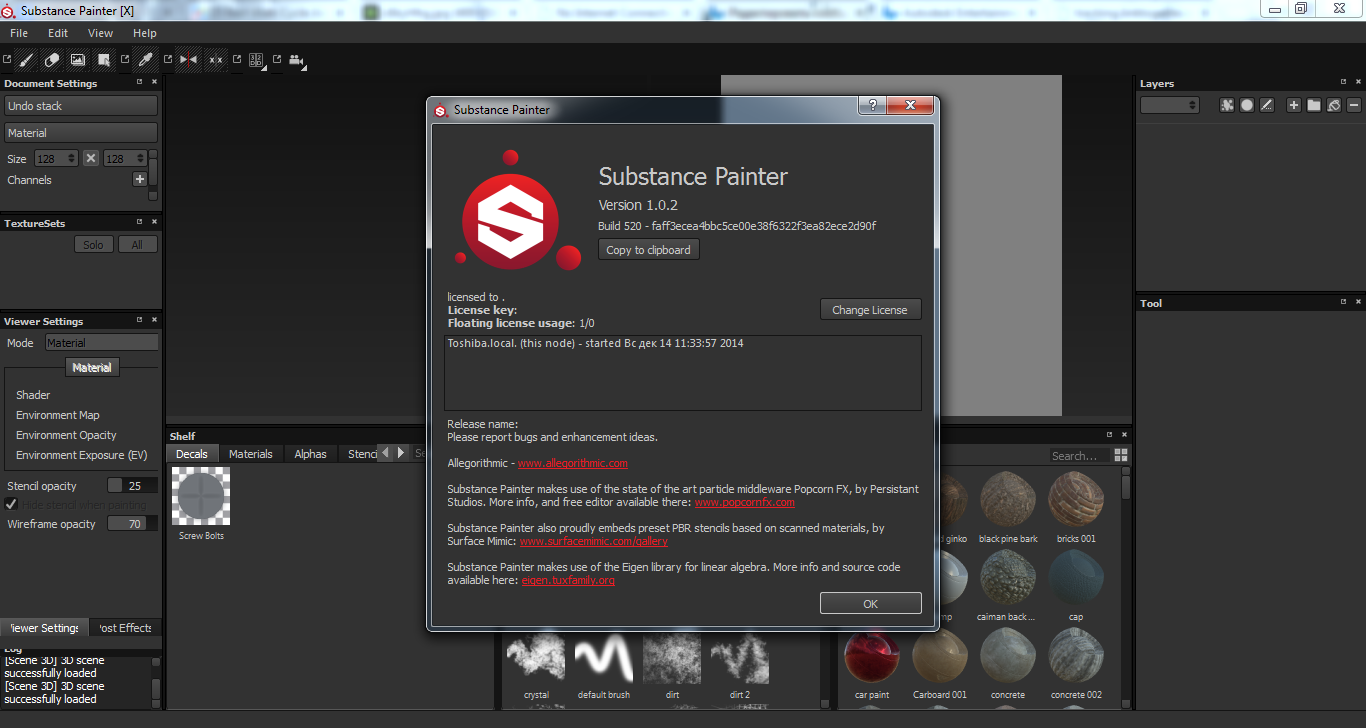Toggle the Solo button in TextureSets

93,244
